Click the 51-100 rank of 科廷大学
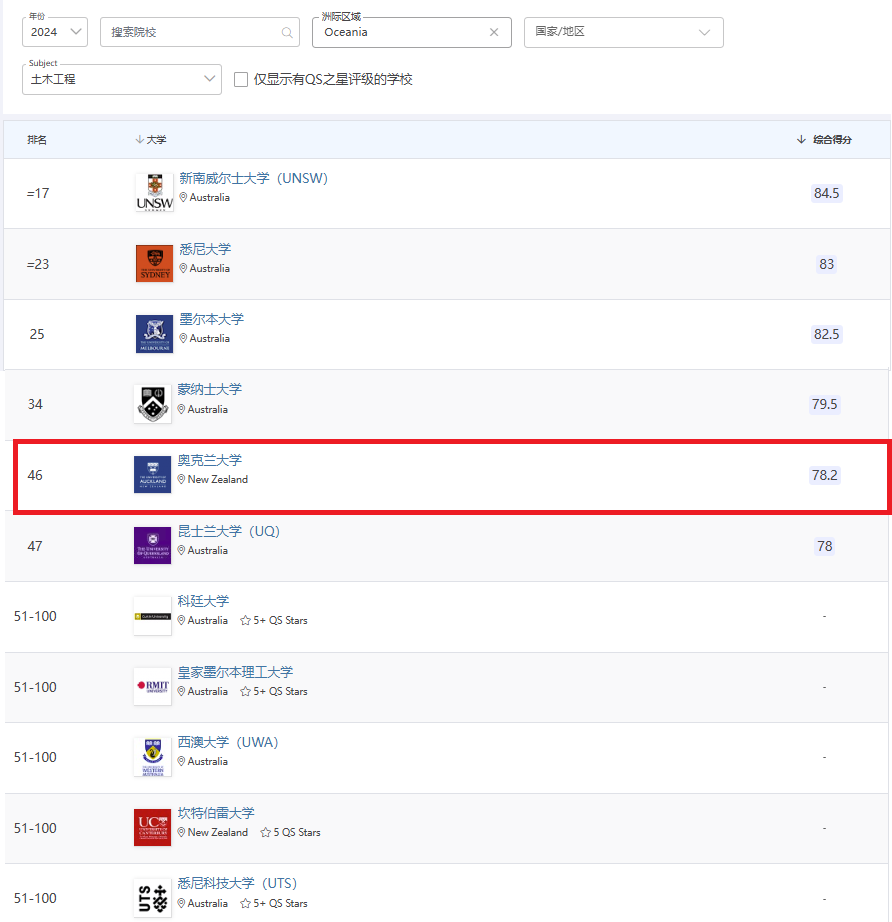 tap(35, 616)
